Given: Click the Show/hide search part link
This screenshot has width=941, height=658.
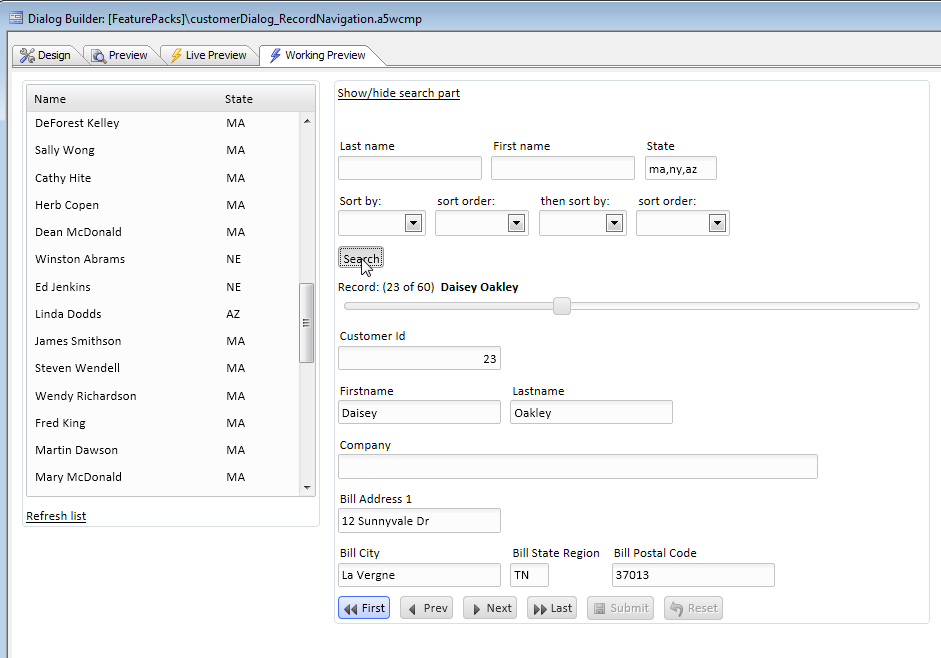Looking at the screenshot, I should point(398,93).
